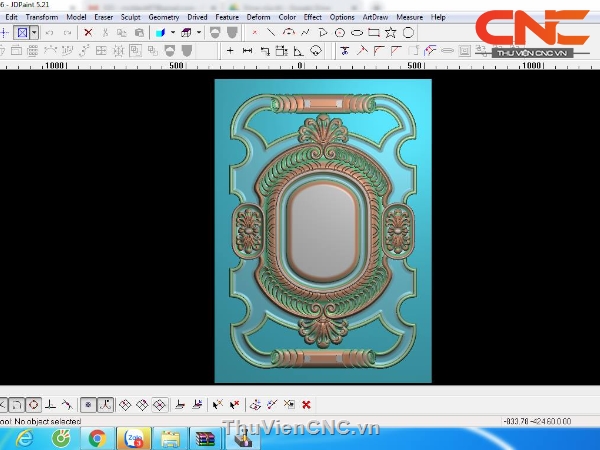This screenshot has height=450, width=600.
Task: Launch Google Chrome from the taskbar
Action: 97,437
